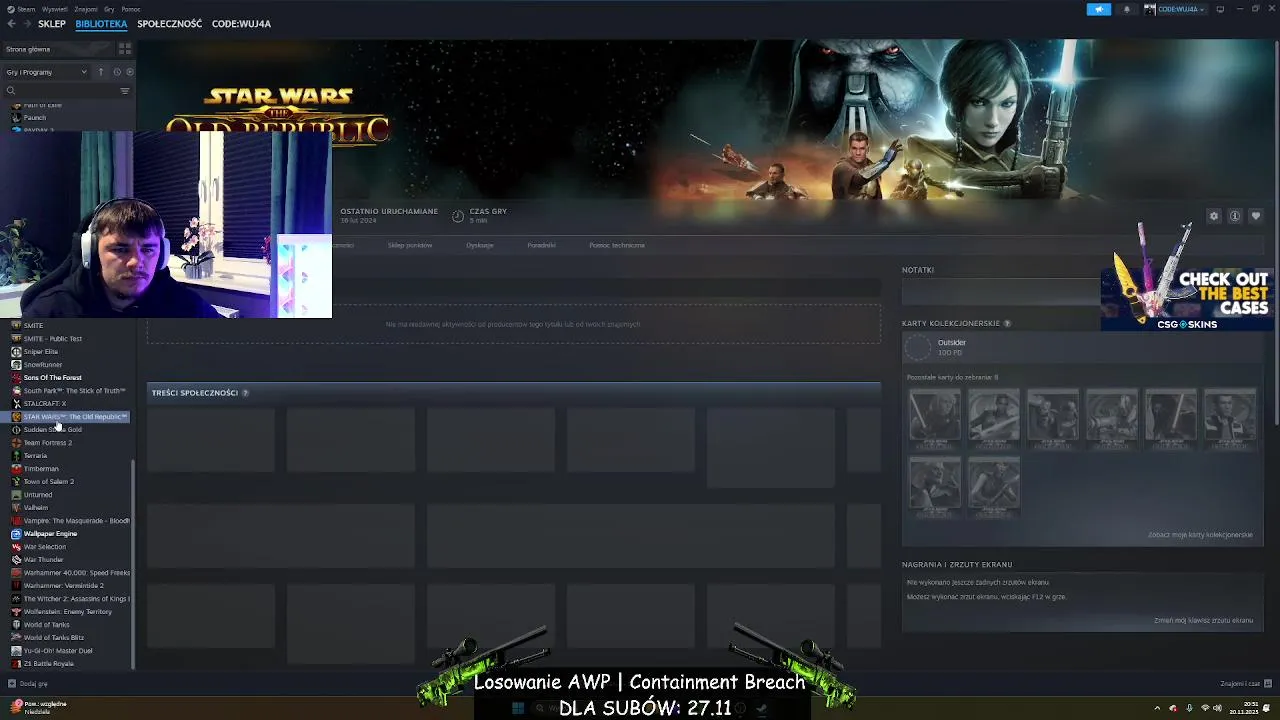Open the Gry menu
The image size is (1280, 720).
tap(109, 9)
